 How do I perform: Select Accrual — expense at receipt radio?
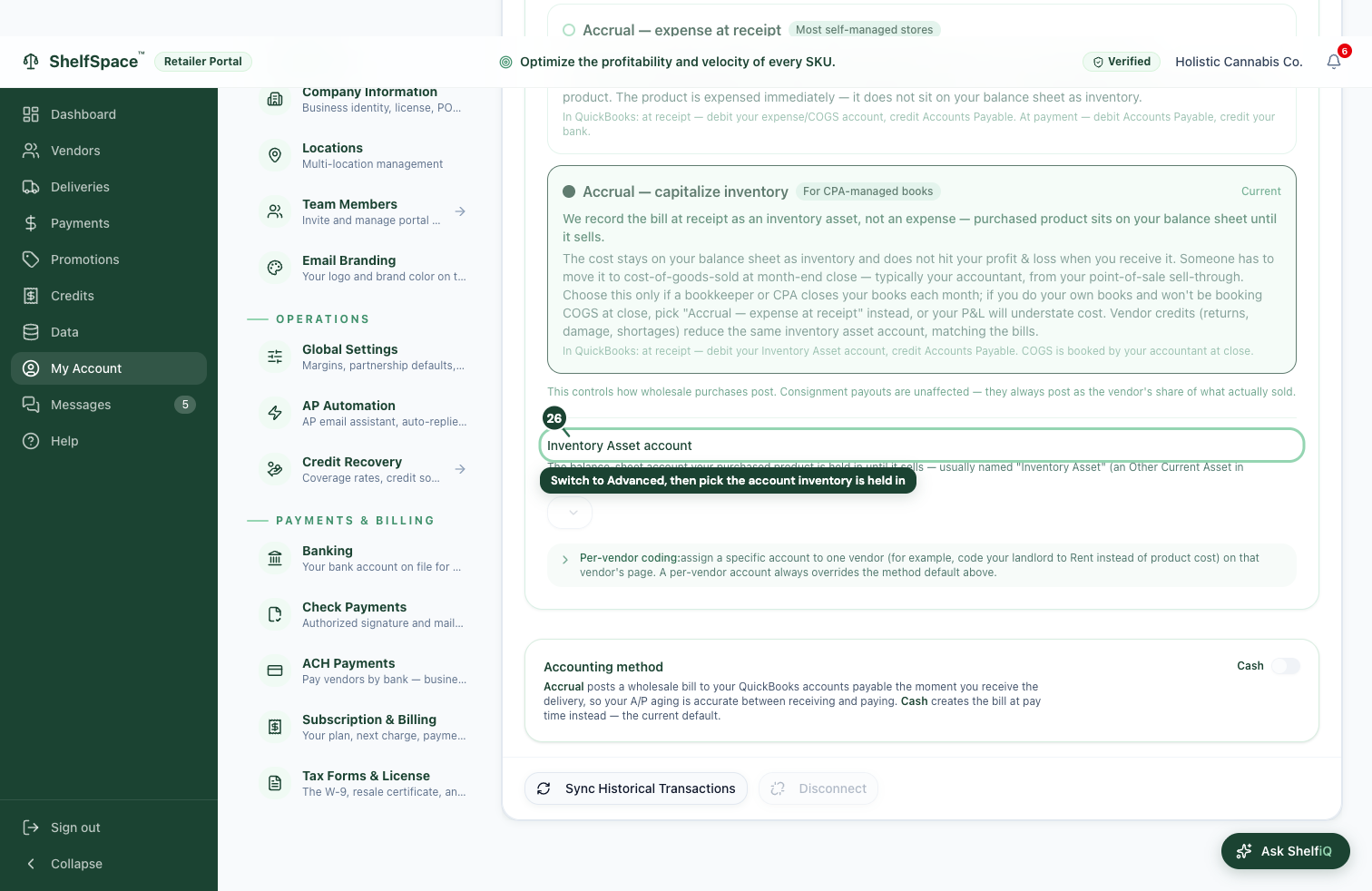coord(569,30)
